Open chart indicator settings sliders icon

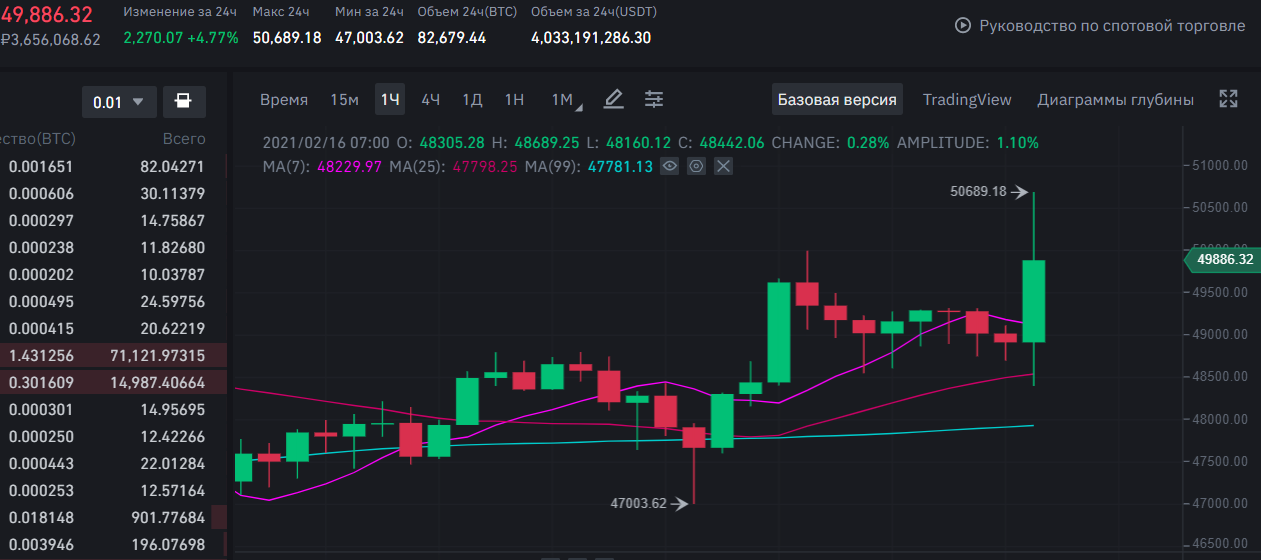click(x=654, y=99)
